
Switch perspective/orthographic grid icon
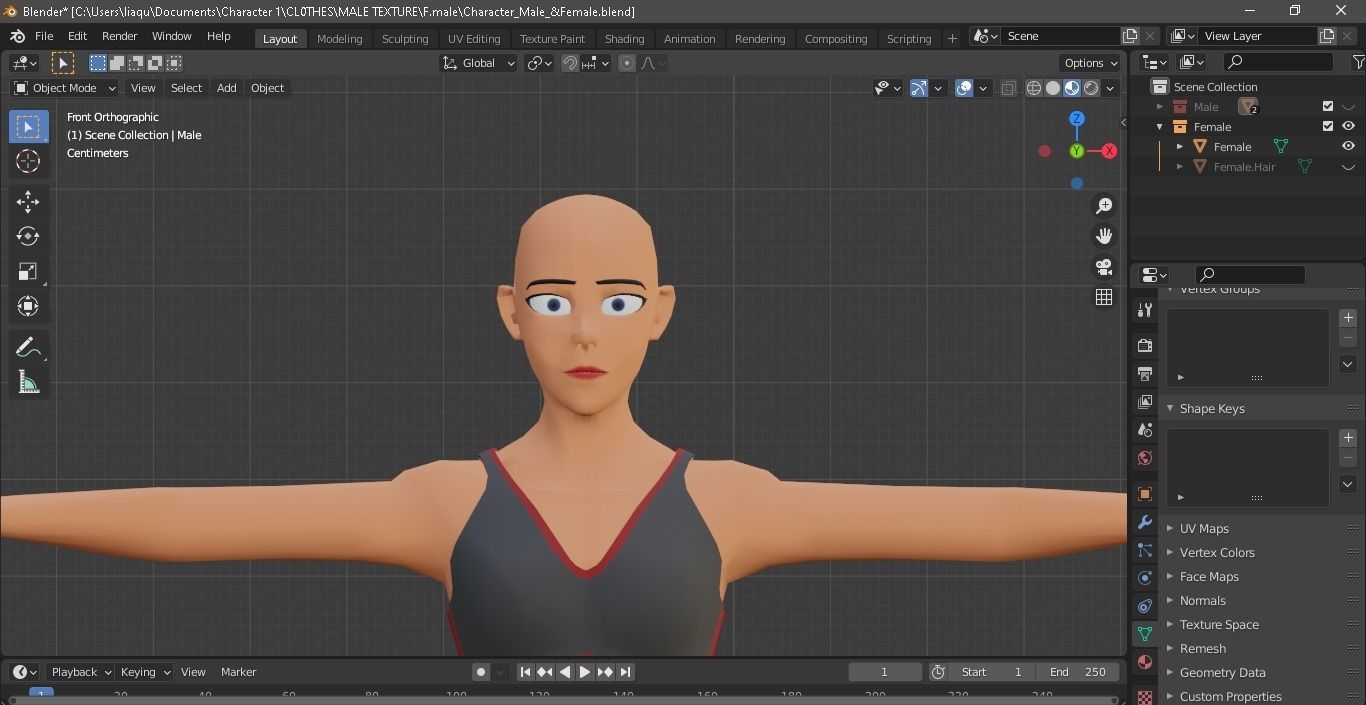coord(1104,297)
